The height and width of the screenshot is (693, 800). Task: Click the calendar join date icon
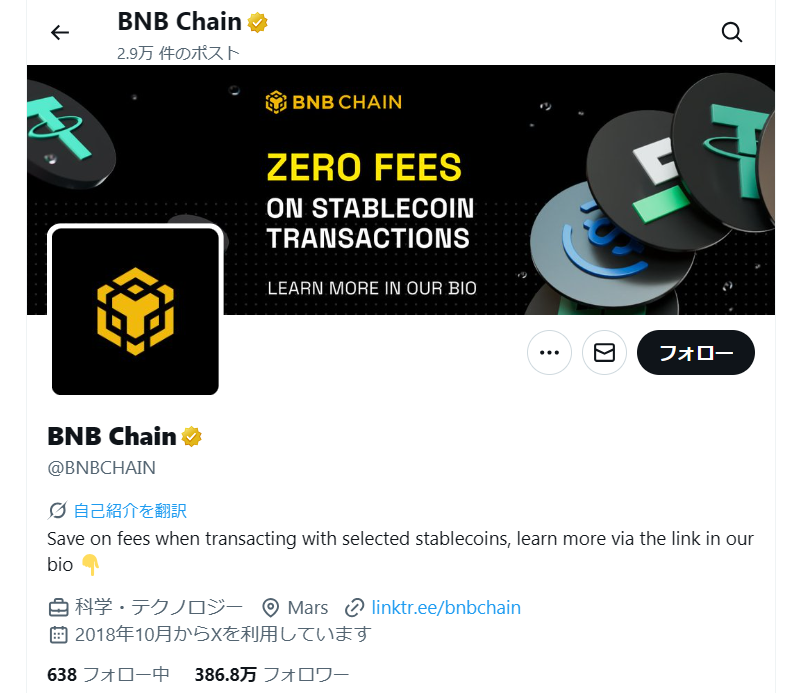pos(58,635)
